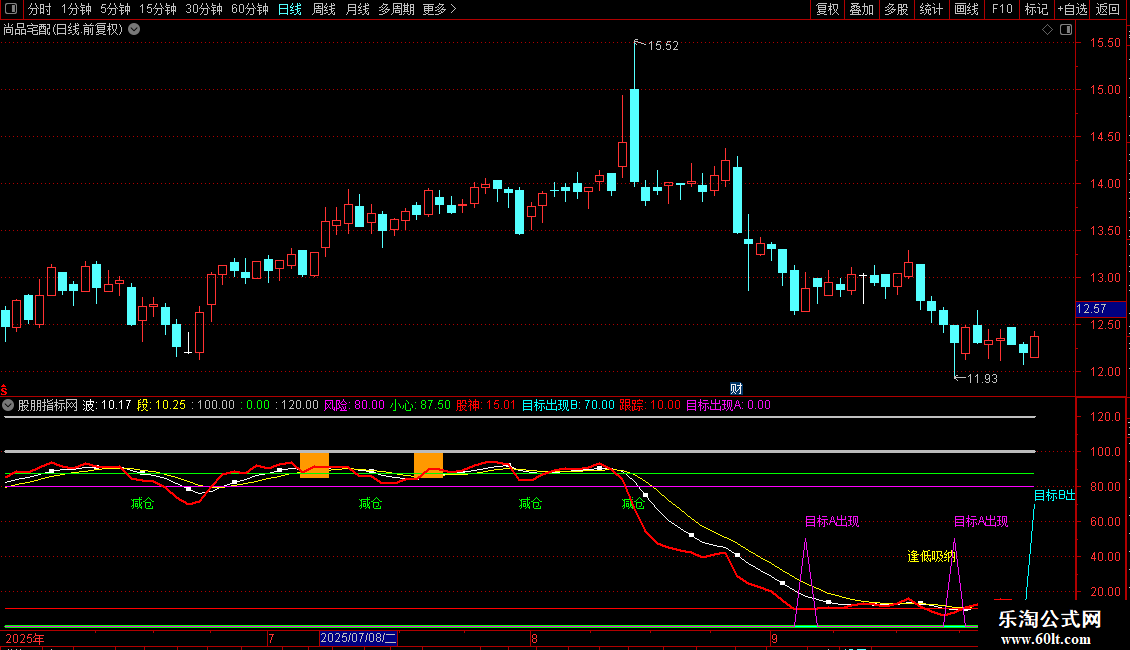Viewport: 1130px width, 650px height.
Task: Open the 多股 multi-stock view
Action: tap(896, 9)
